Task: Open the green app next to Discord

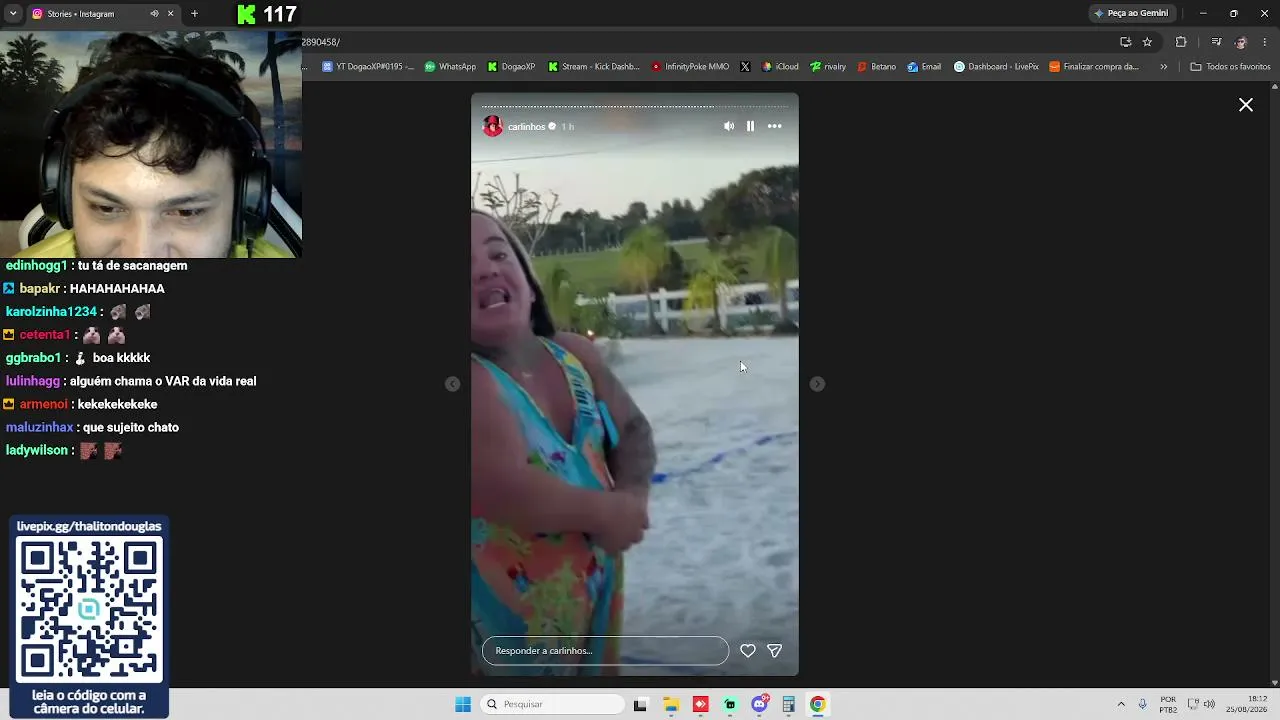Action: [x=730, y=704]
